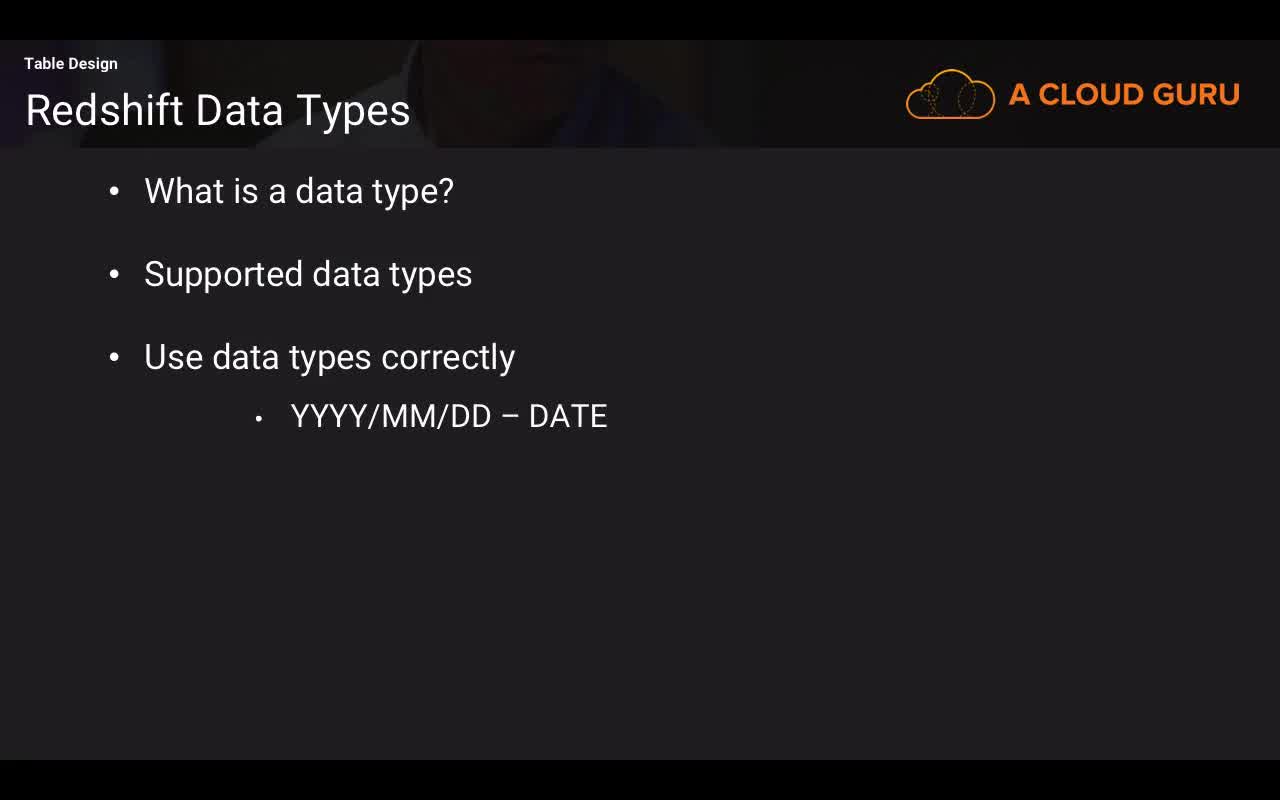Click the bullet dot before 'Supported data types'
The image size is (1280, 800).
pos(114,274)
